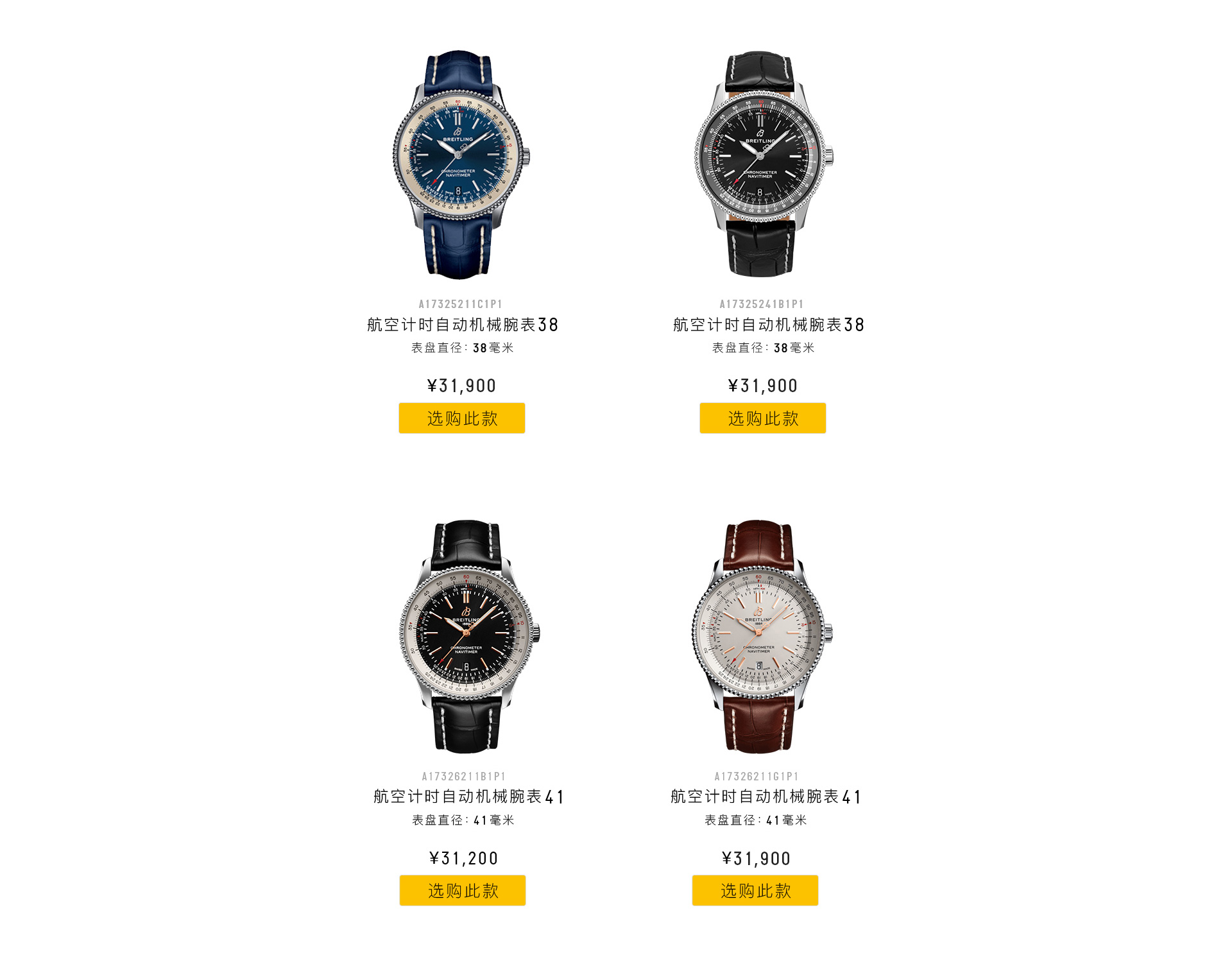
Task: Click 选购此款 under A17325241B1P1
Action: 763,418
